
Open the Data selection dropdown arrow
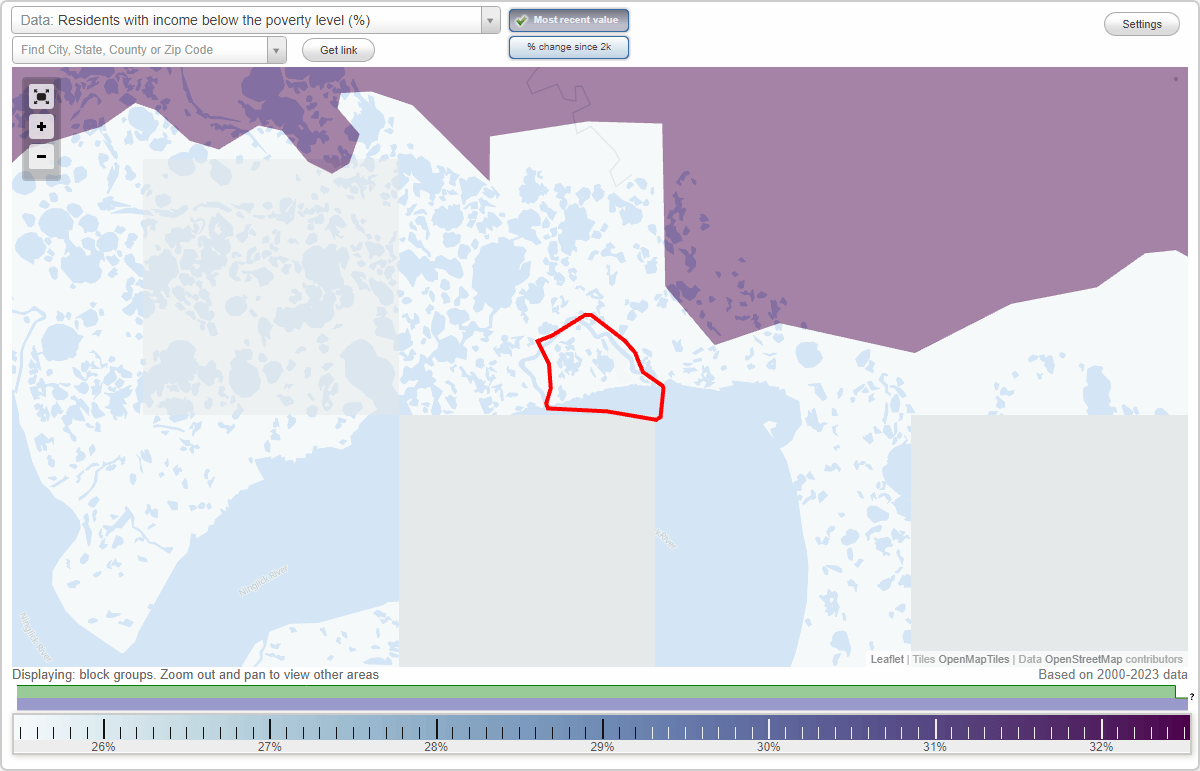[x=491, y=20]
